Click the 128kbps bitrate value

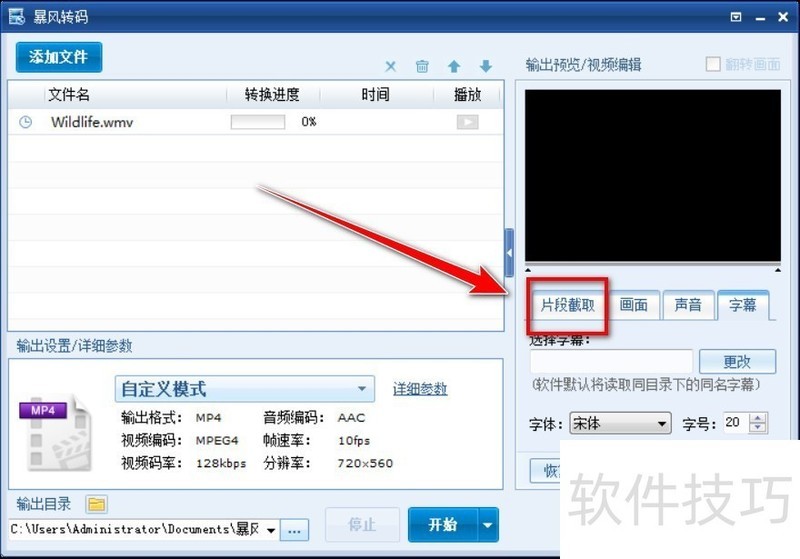pos(221,463)
